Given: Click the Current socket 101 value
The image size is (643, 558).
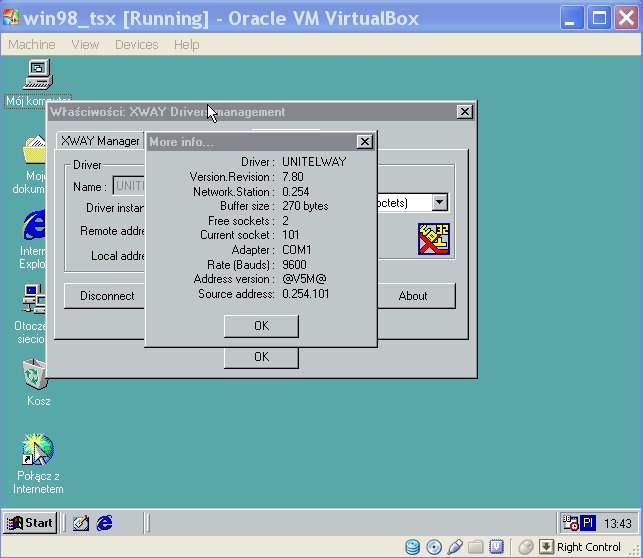Looking at the screenshot, I should (291, 235).
